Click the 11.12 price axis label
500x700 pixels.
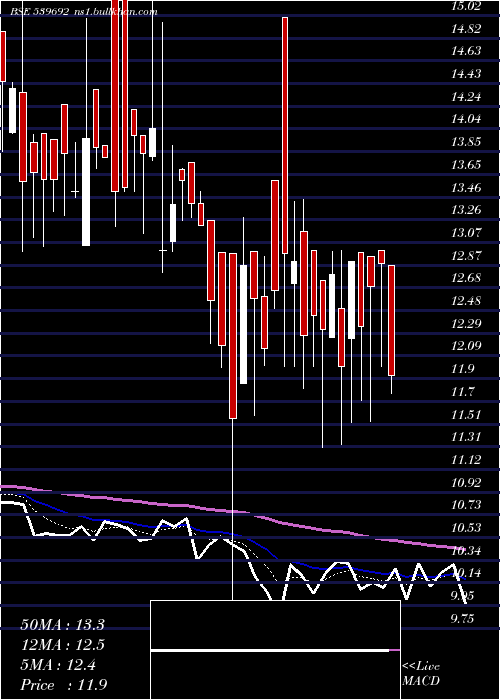click(466, 460)
